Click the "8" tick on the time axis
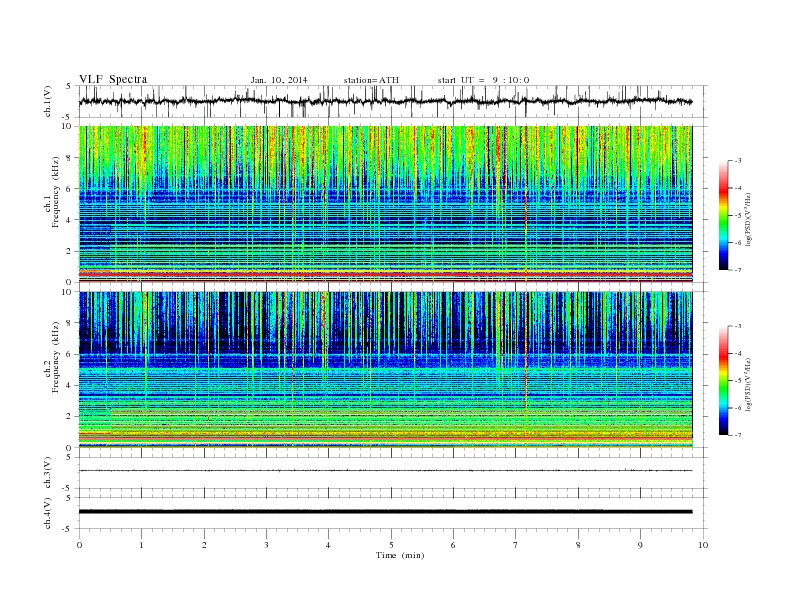This screenshot has width=792, height=612. pyautogui.click(x=578, y=545)
